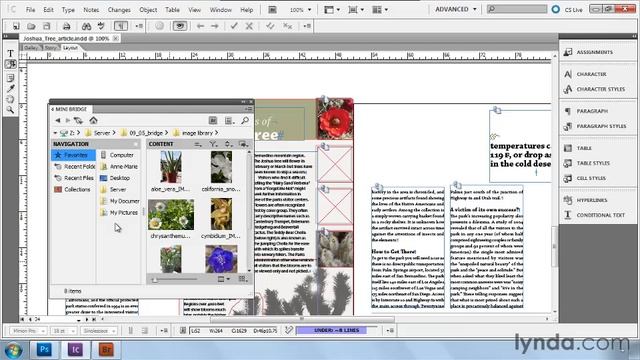Image resolution: width=640 pixels, height=360 pixels.
Task: Select the Zoom tool in toolbox
Action: coord(11,110)
